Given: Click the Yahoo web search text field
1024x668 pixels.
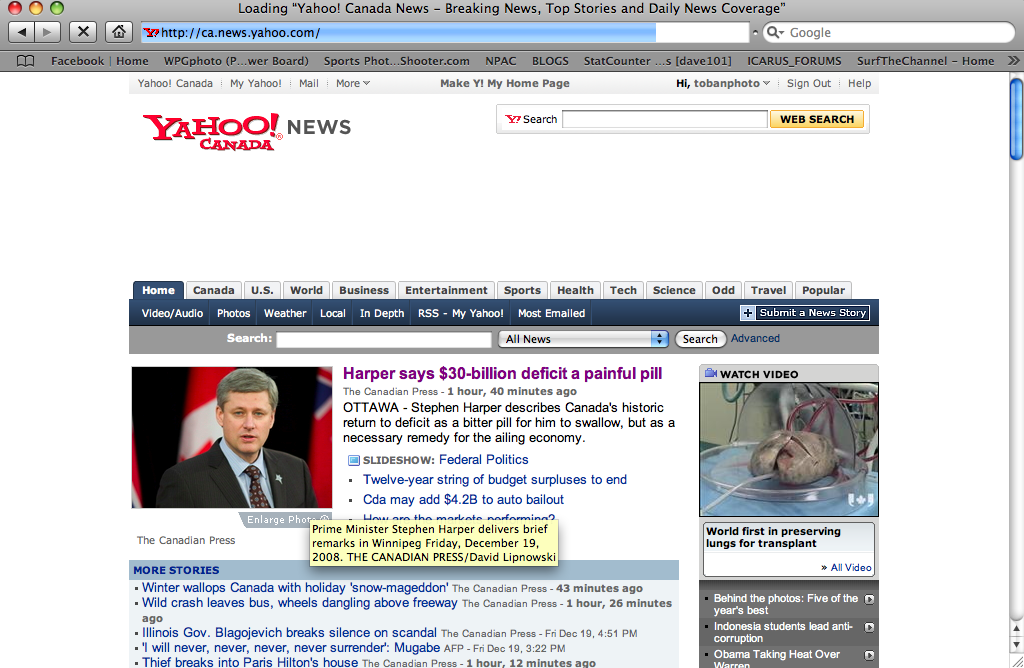Looking at the screenshot, I should point(664,119).
